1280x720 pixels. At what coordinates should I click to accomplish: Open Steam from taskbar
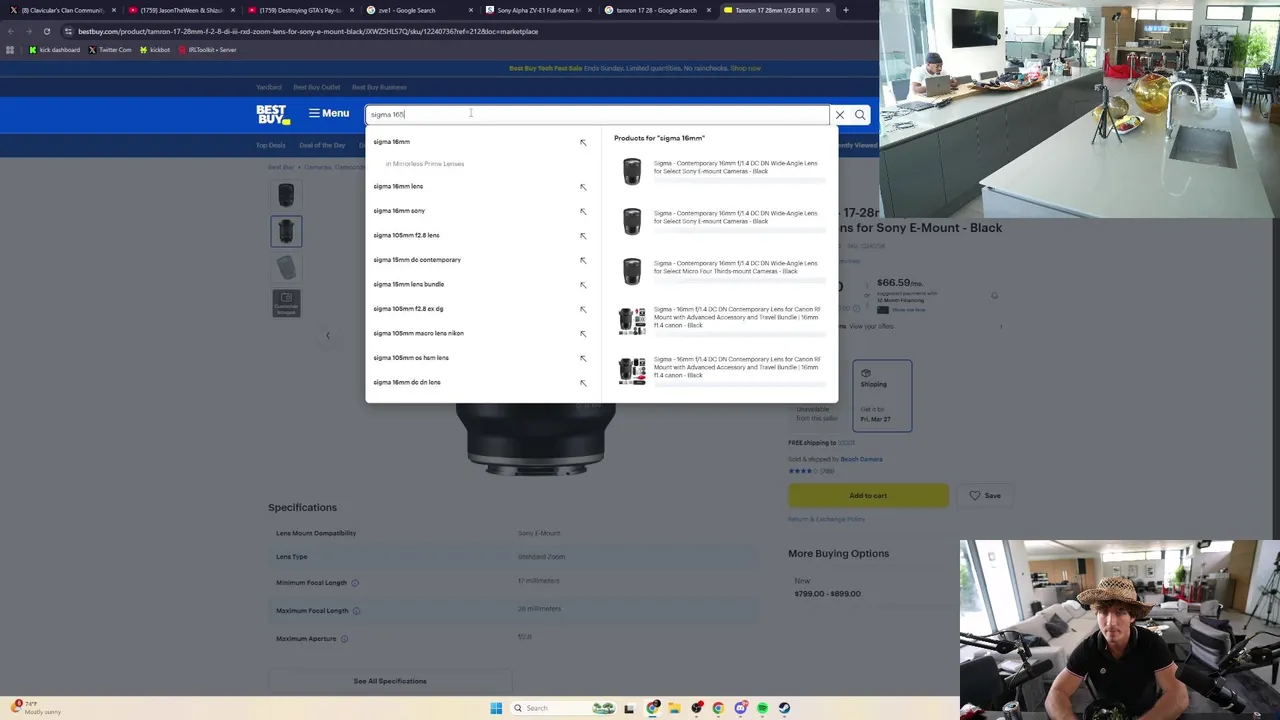(x=784, y=708)
